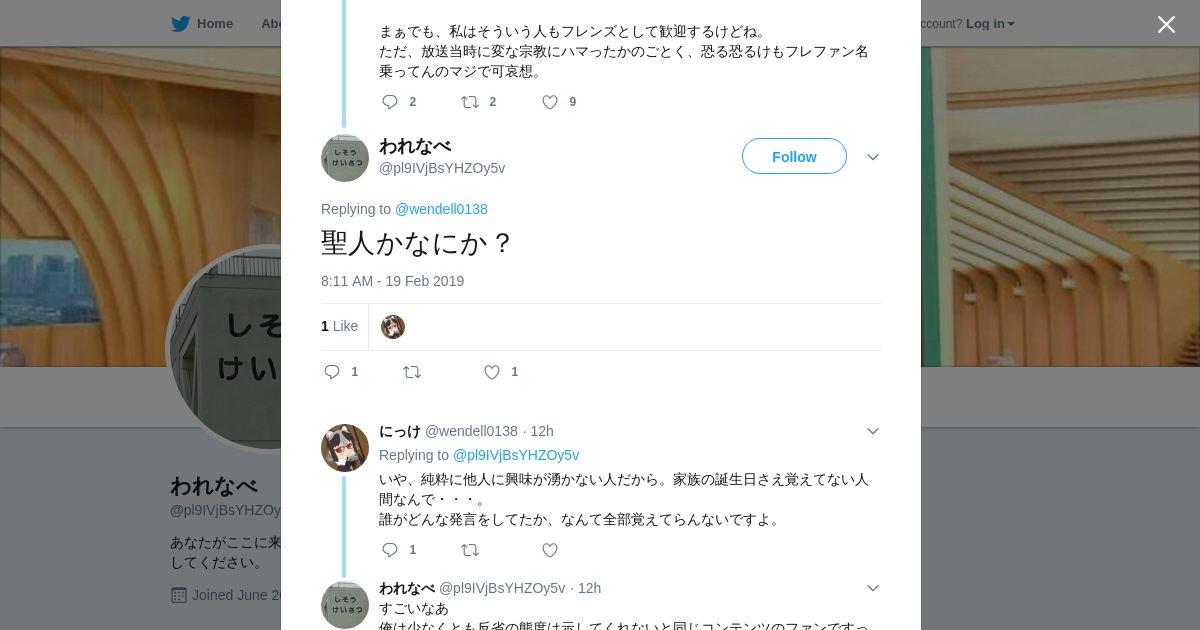The image size is (1200, 630).
Task: Like the top tweet with 9 likes
Action: 550,102
